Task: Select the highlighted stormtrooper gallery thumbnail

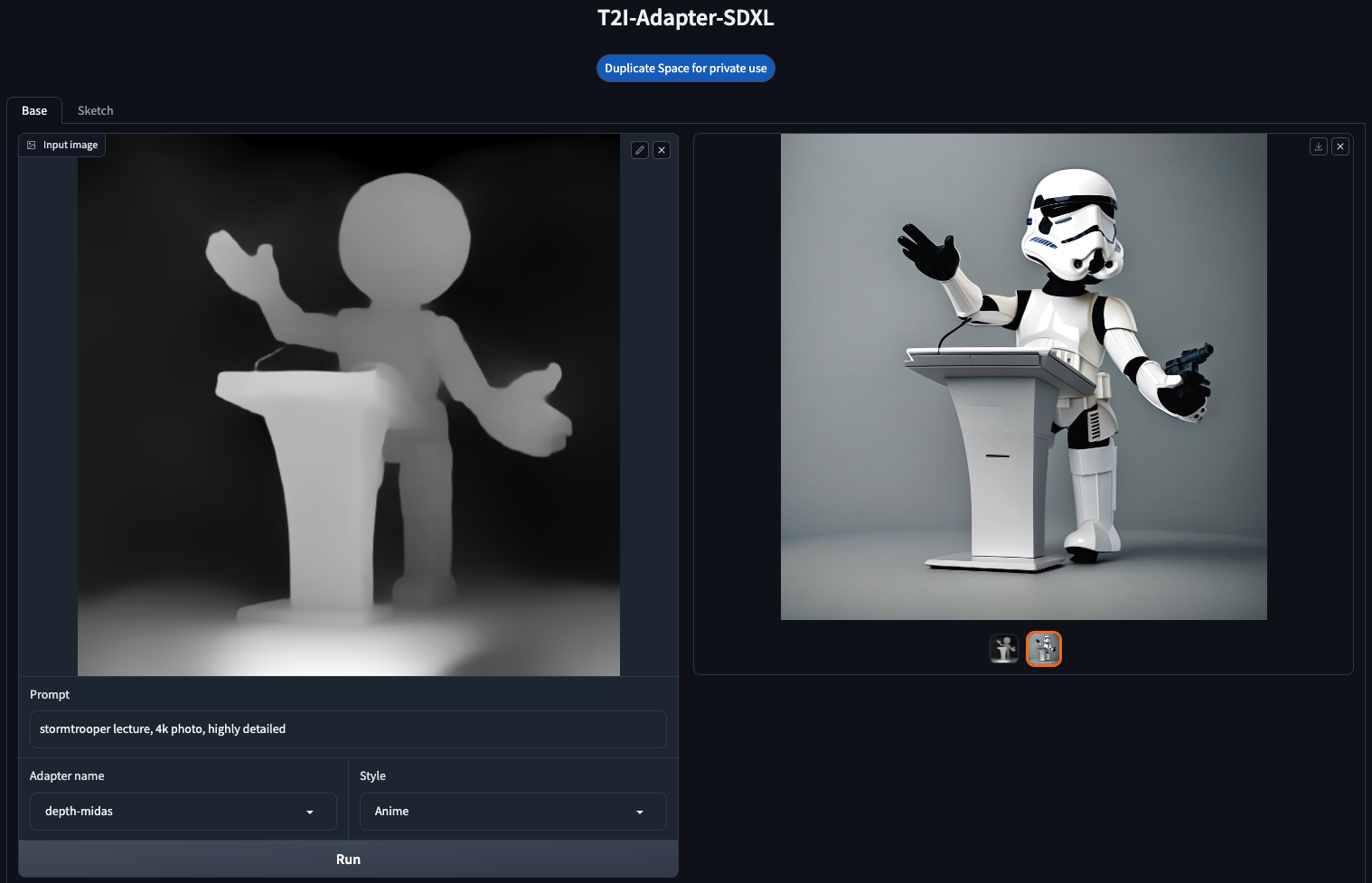Action: pos(1044,649)
